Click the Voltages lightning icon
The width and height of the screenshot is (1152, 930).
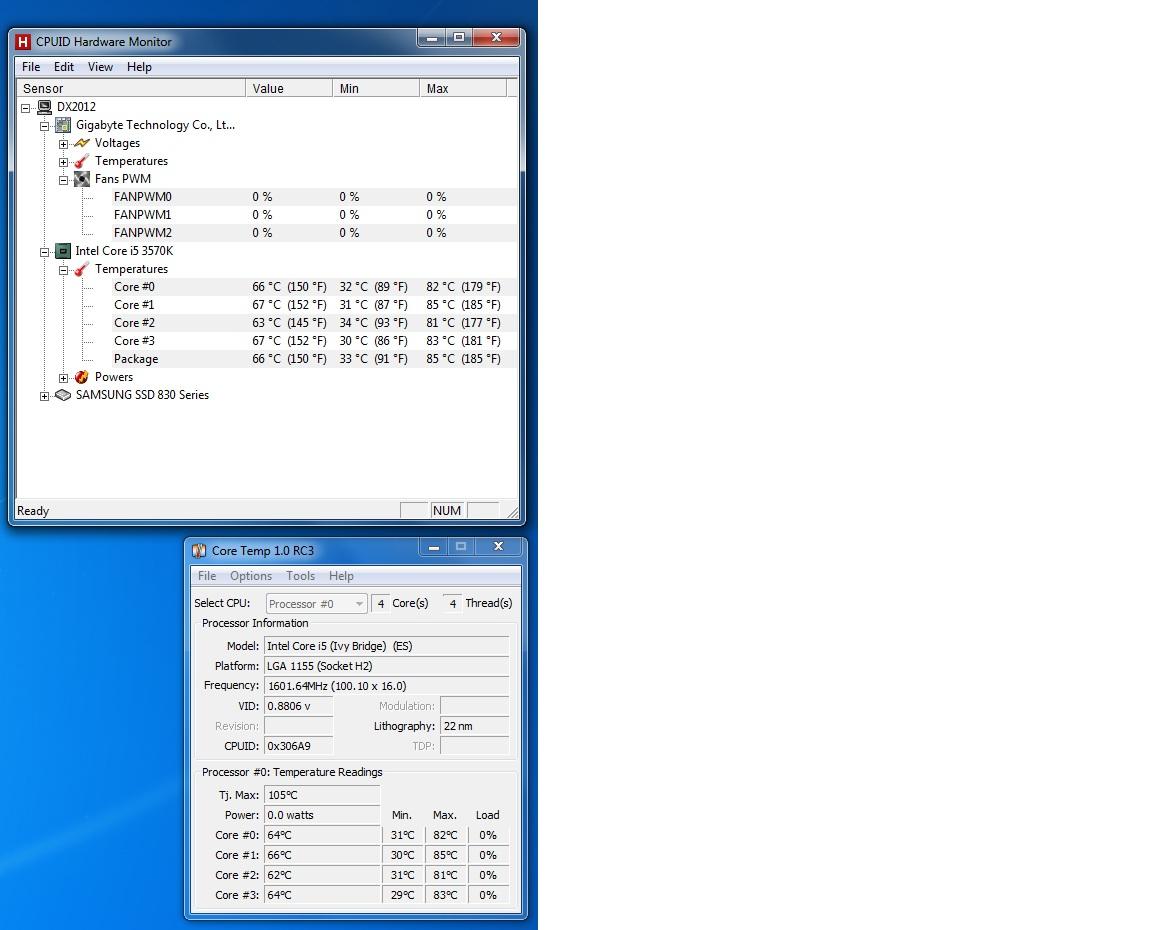82,143
